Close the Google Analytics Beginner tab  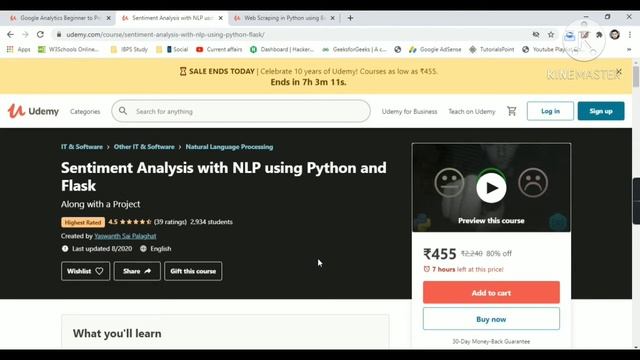click(x=108, y=18)
